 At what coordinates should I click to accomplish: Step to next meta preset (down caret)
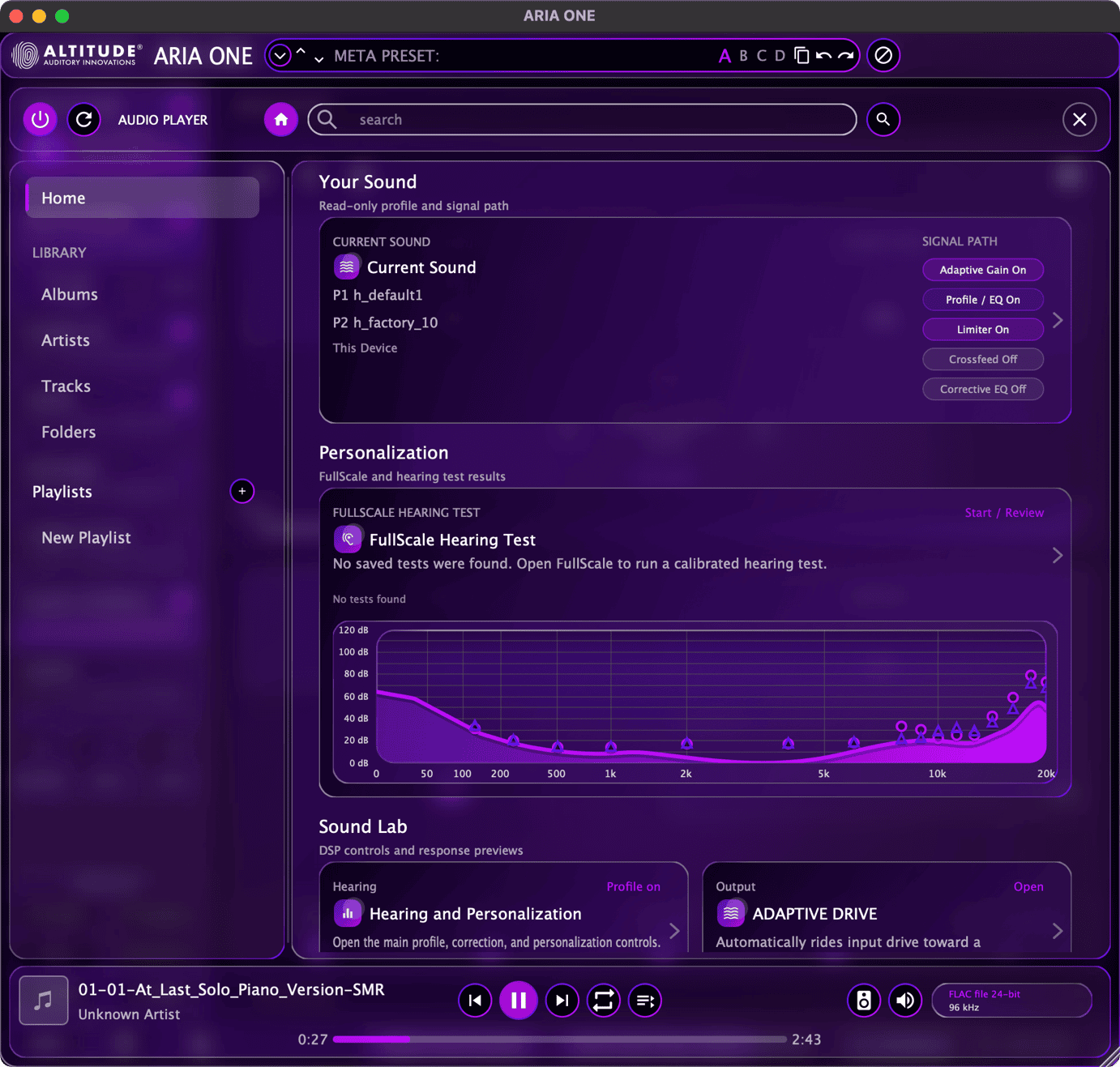(x=318, y=59)
